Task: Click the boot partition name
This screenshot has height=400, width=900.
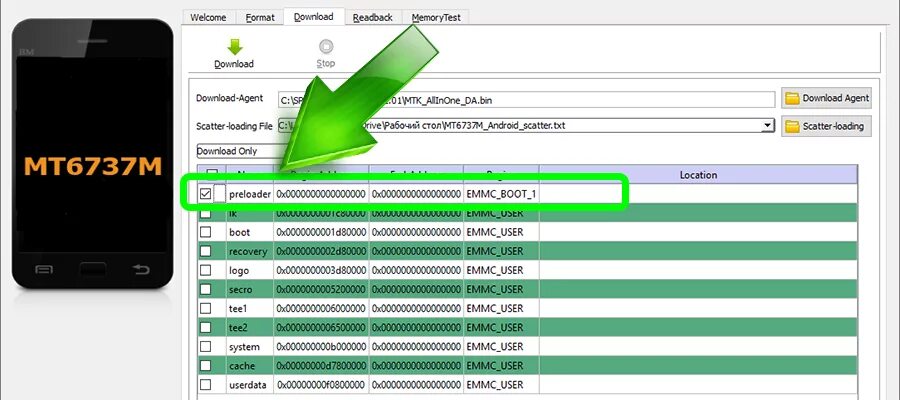Action: coord(239,232)
